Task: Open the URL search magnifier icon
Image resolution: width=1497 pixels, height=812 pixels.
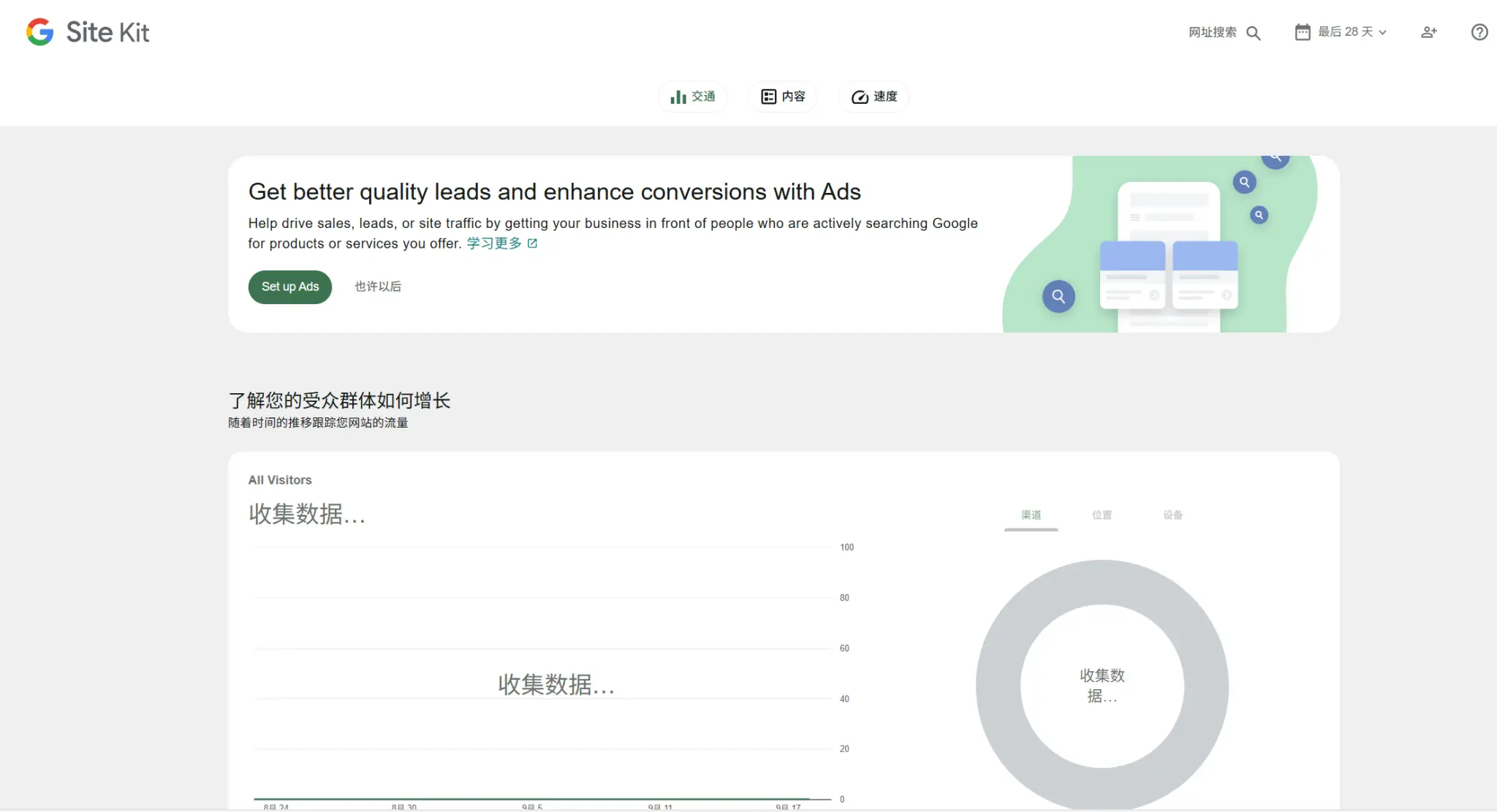Action: [1253, 33]
